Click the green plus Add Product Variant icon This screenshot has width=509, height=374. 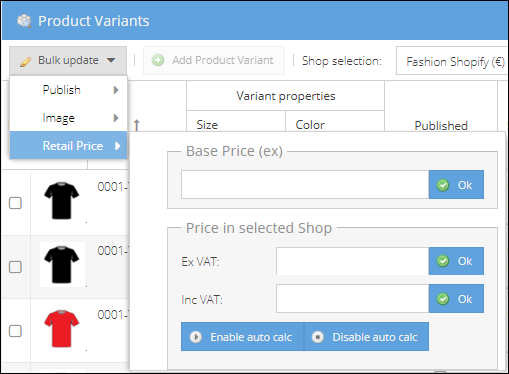tap(158, 60)
